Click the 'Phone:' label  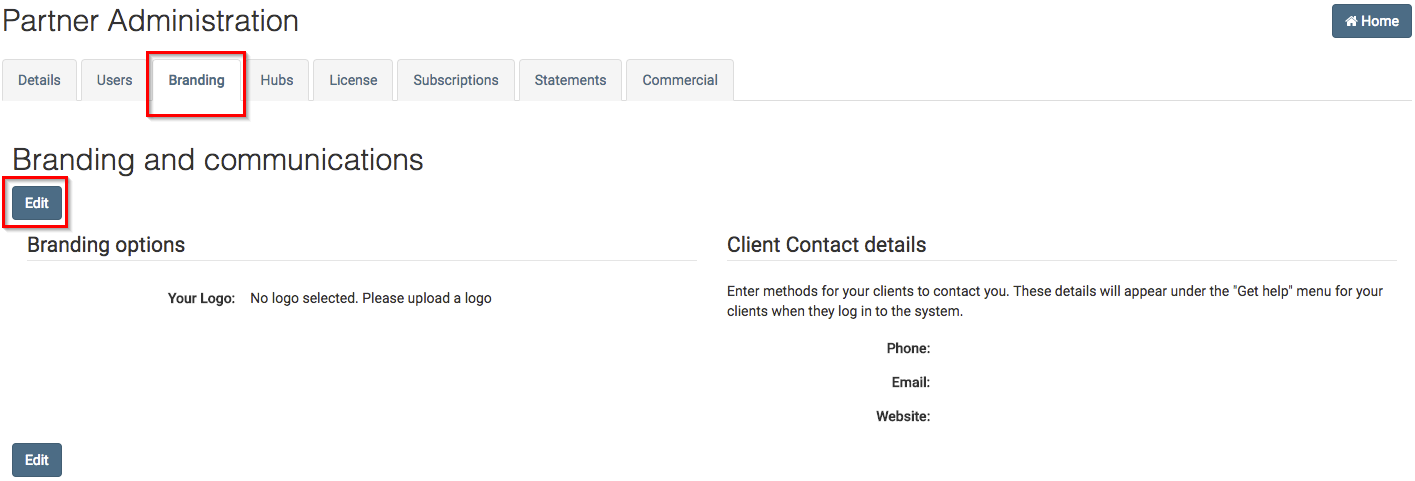click(x=908, y=348)
